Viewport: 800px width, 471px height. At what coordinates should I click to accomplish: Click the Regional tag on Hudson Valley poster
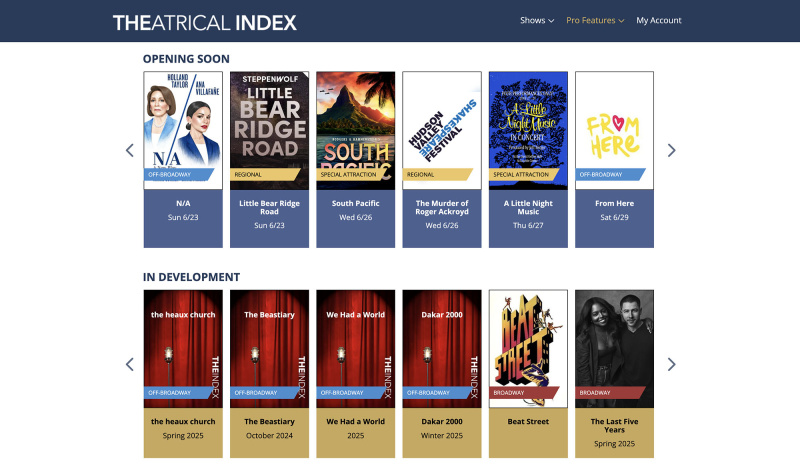[x=437, y=175]
